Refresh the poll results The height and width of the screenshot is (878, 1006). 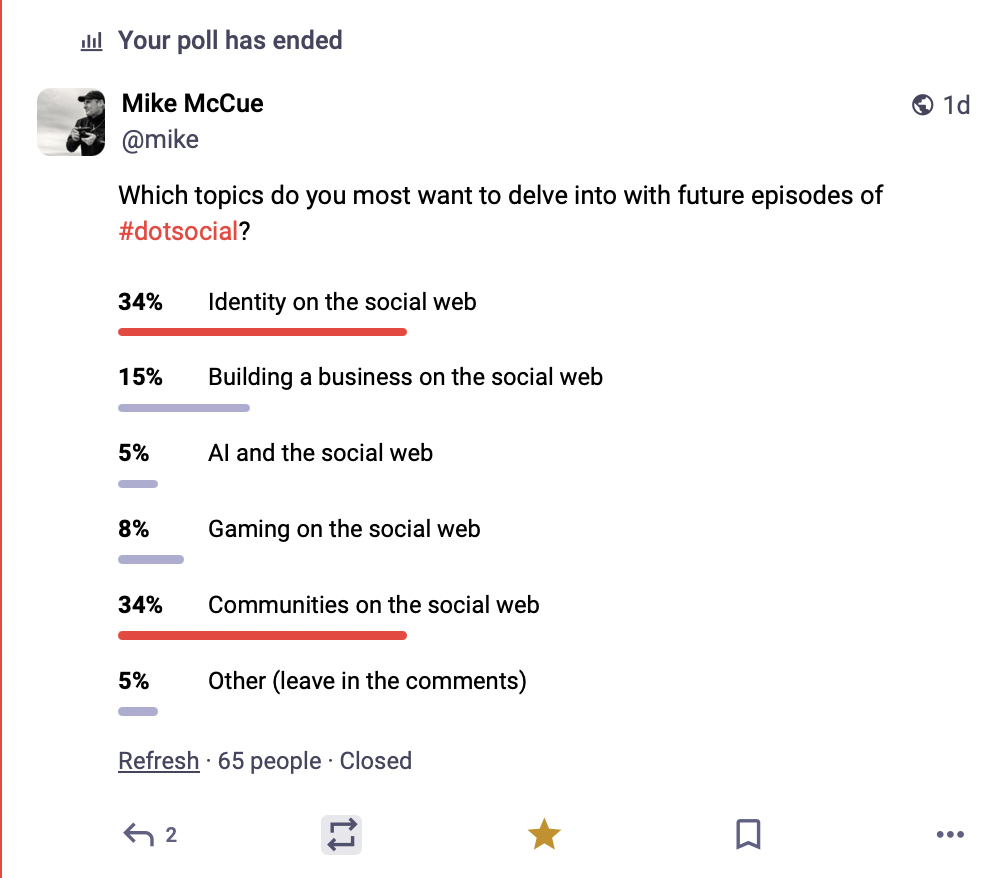point(158,761)
